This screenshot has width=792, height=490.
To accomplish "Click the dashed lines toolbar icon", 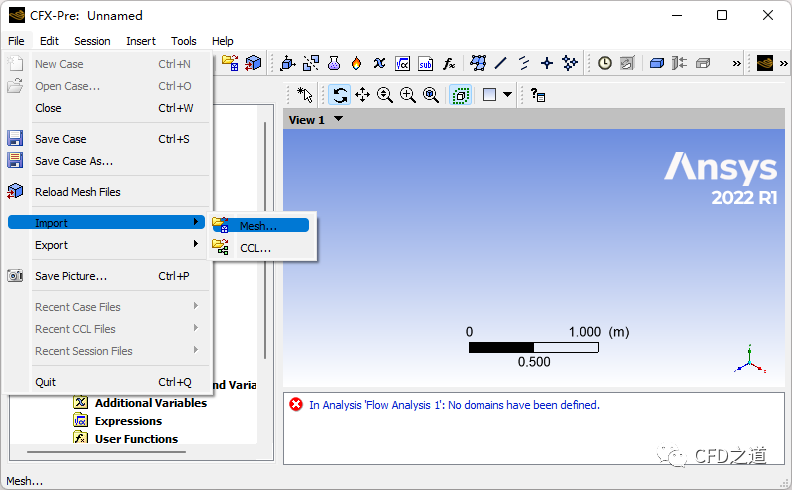I will click(x=524, y=63).
